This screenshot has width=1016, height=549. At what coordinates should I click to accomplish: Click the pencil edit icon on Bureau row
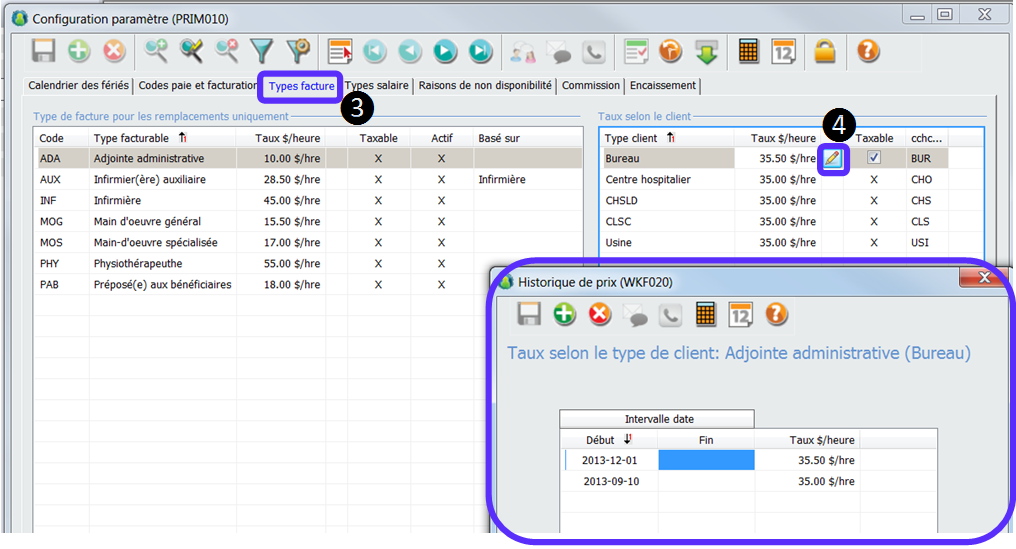coord(833,158)
